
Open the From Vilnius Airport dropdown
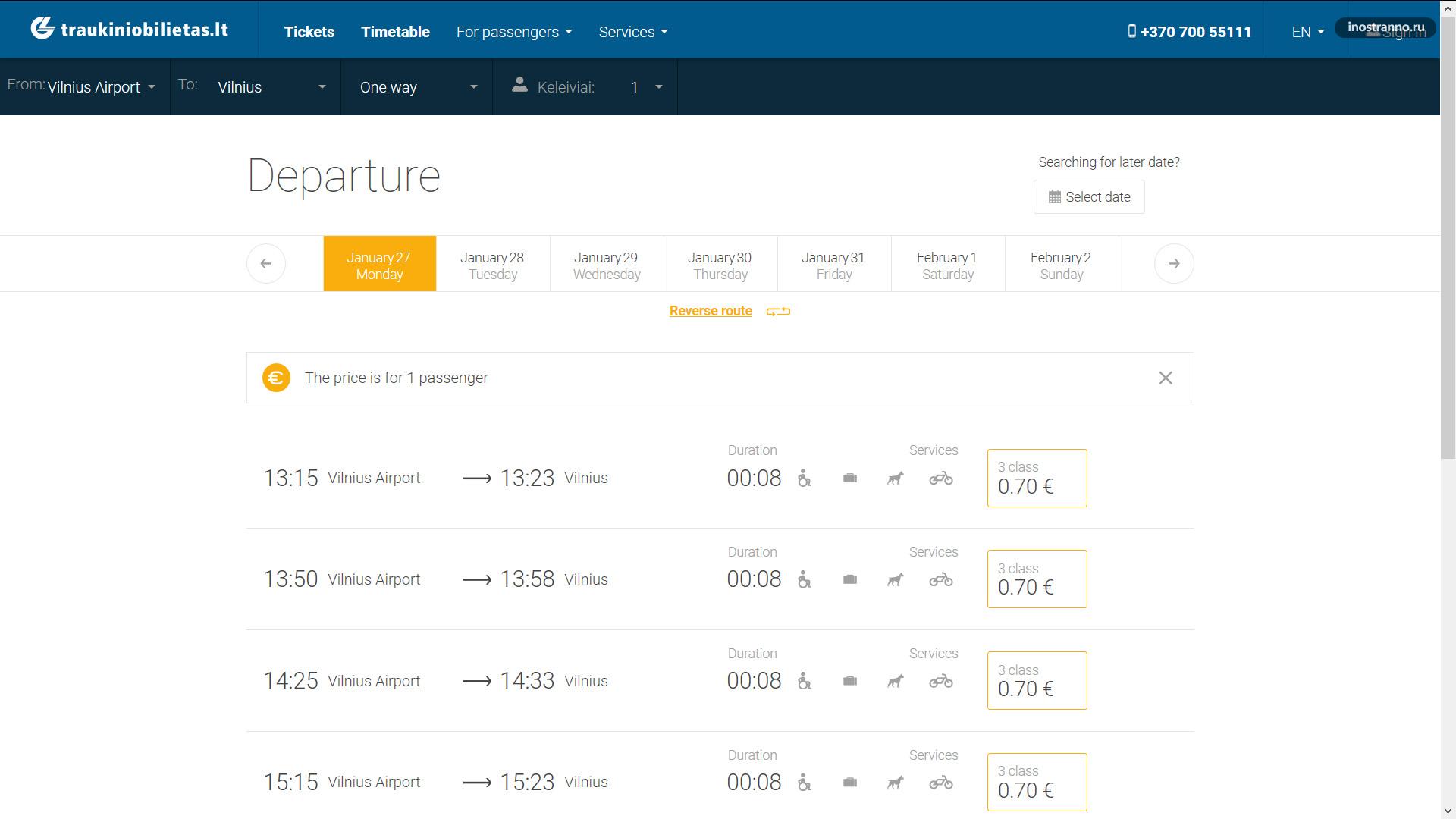(x=101, y=87)
